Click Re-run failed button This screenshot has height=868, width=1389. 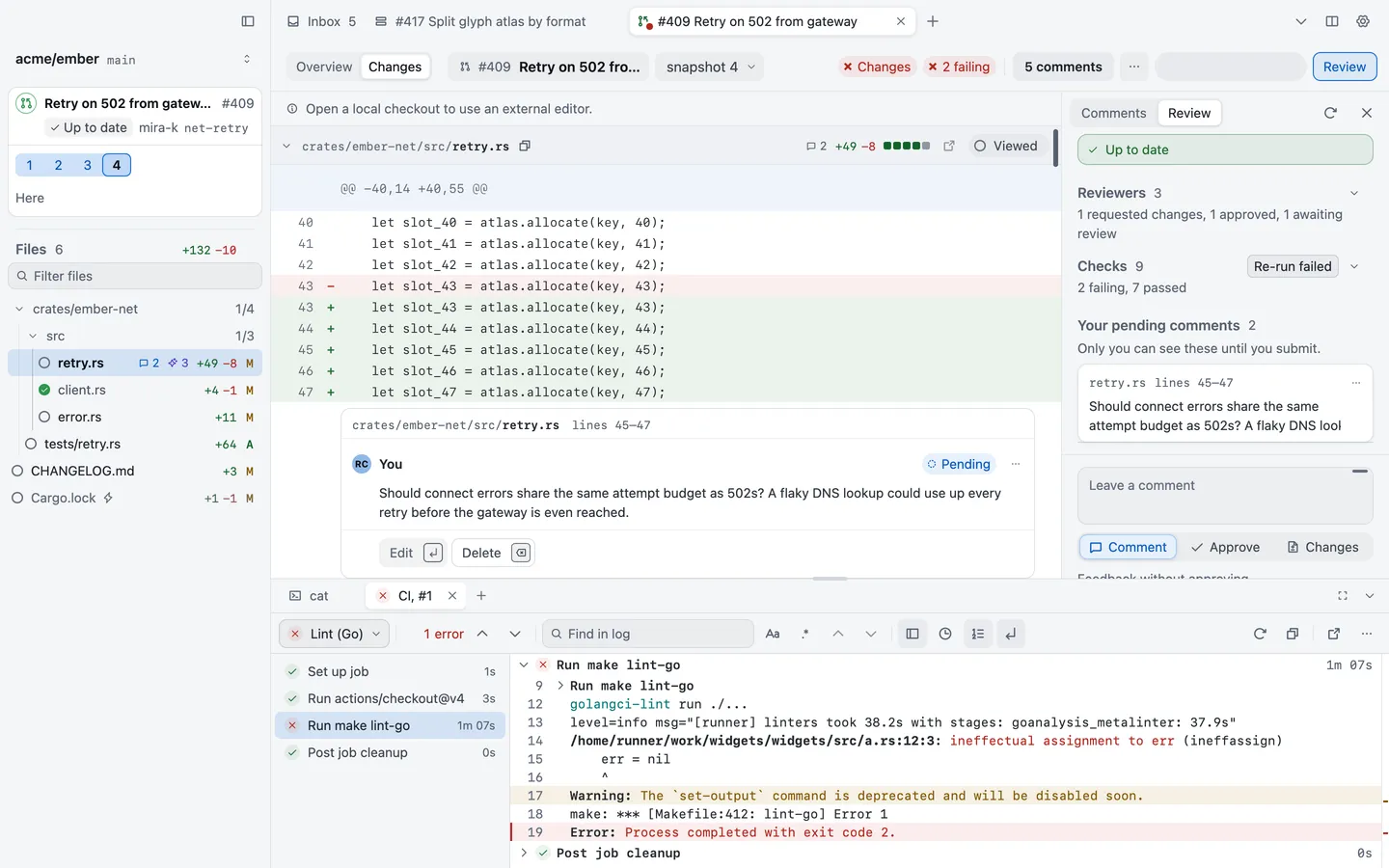tap(1293, 266)
